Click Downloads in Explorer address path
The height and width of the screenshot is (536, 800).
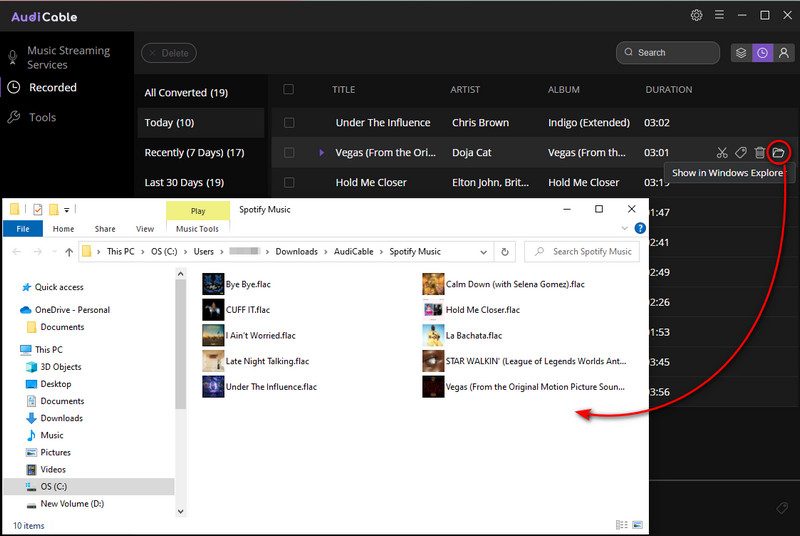click(296, 252)
